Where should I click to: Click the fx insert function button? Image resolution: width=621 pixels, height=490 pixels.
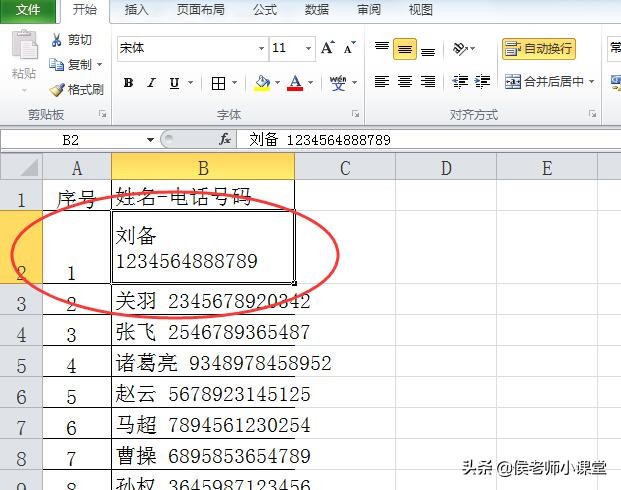[225, 139]
